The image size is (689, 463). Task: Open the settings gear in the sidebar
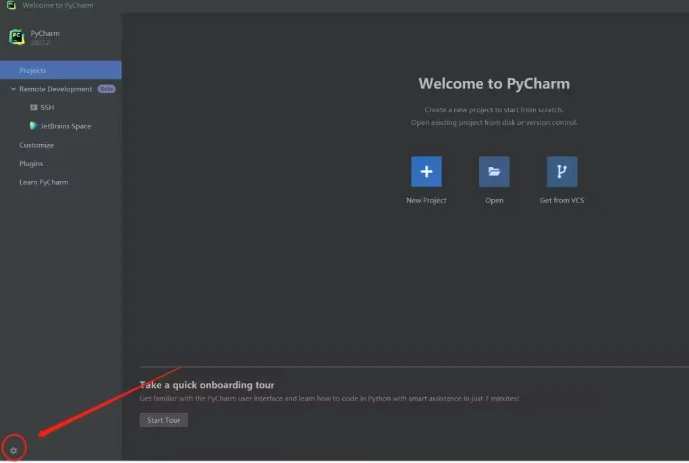[x=14, y=450]
